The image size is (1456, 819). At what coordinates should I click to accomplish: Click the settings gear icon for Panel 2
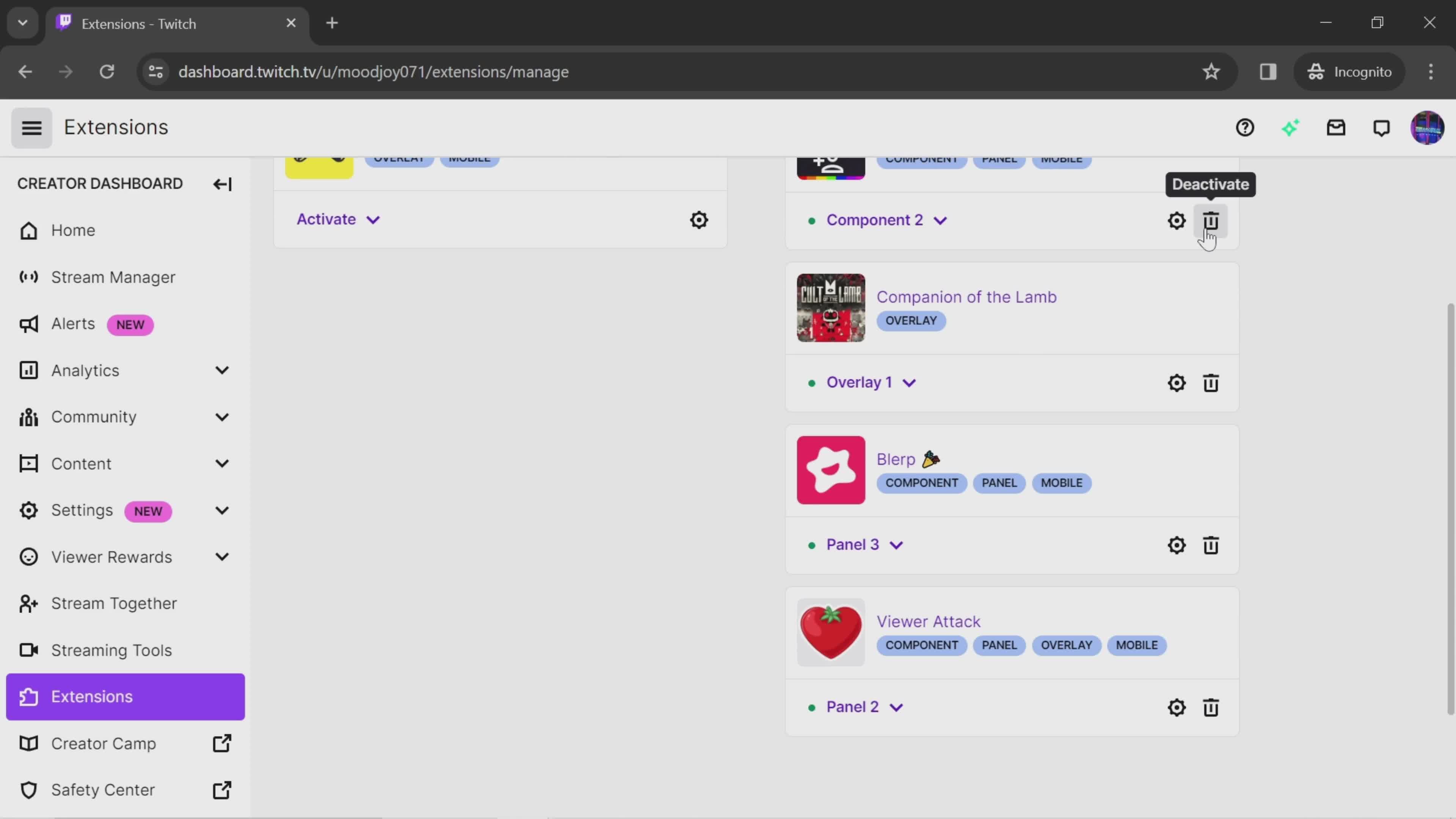pyautogui.click(x=1177, y=708)
